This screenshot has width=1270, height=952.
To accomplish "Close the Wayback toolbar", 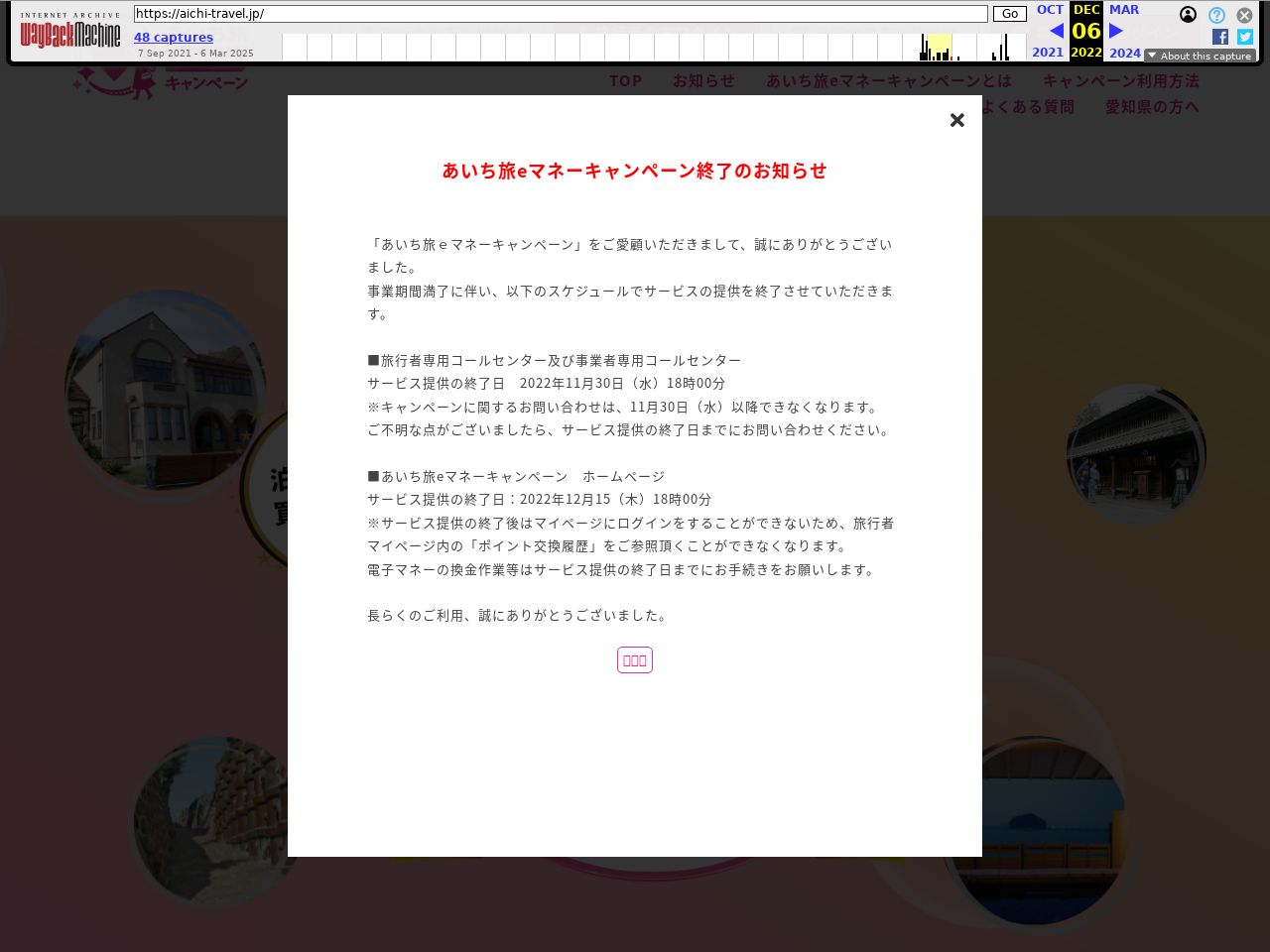I will point(1244,15).
